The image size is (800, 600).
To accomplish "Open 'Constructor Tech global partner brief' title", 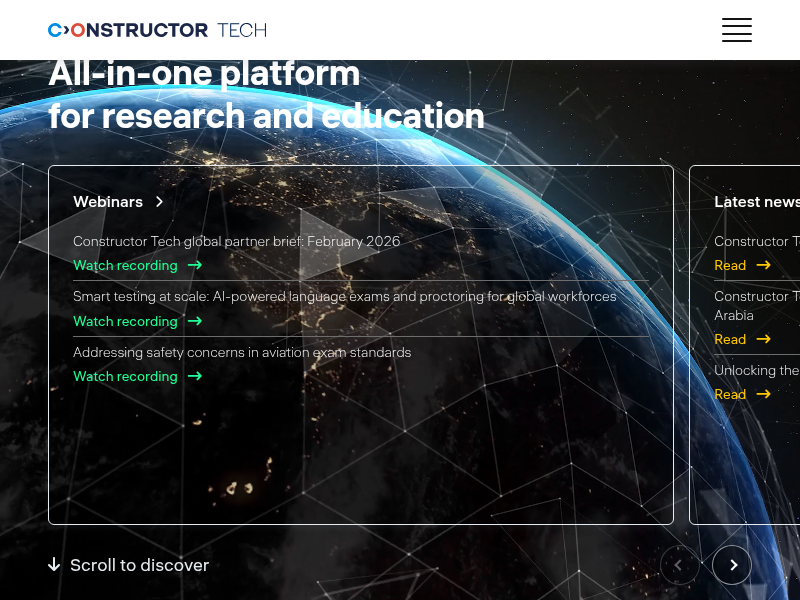I will (x=236, y=241).
